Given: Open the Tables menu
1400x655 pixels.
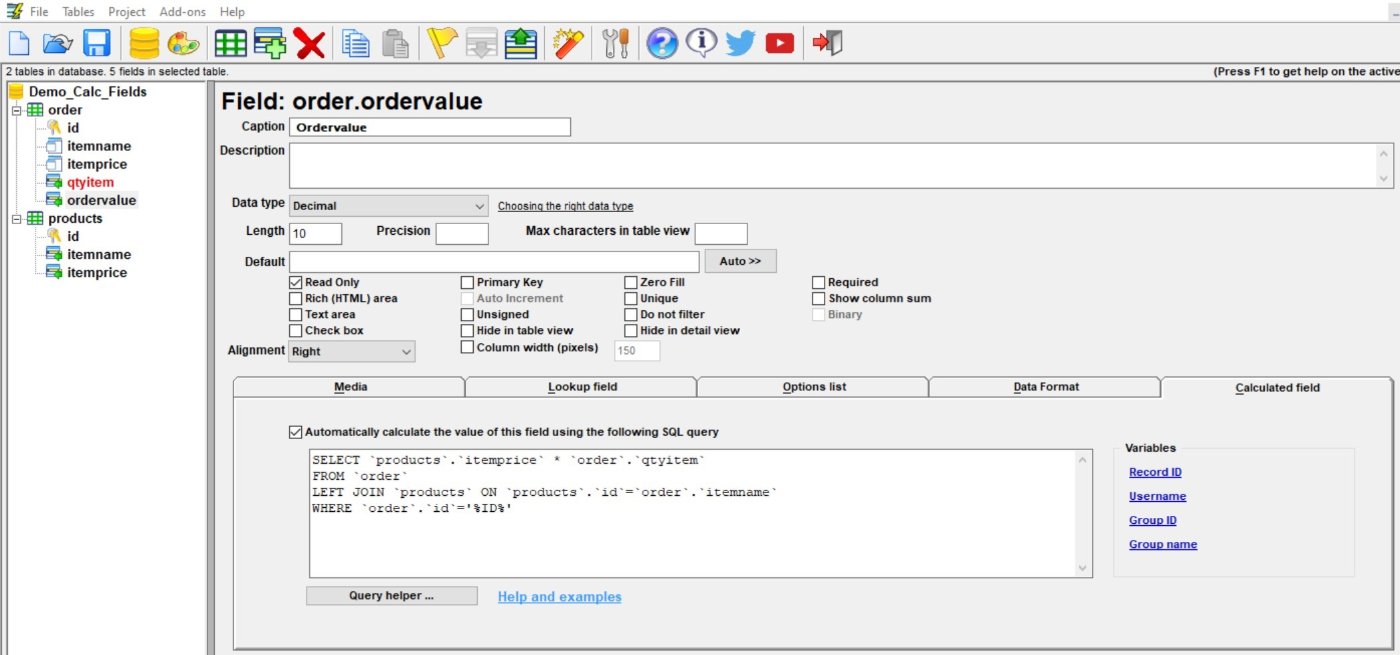Looking at the screenshot, I should tap(78, 12).
